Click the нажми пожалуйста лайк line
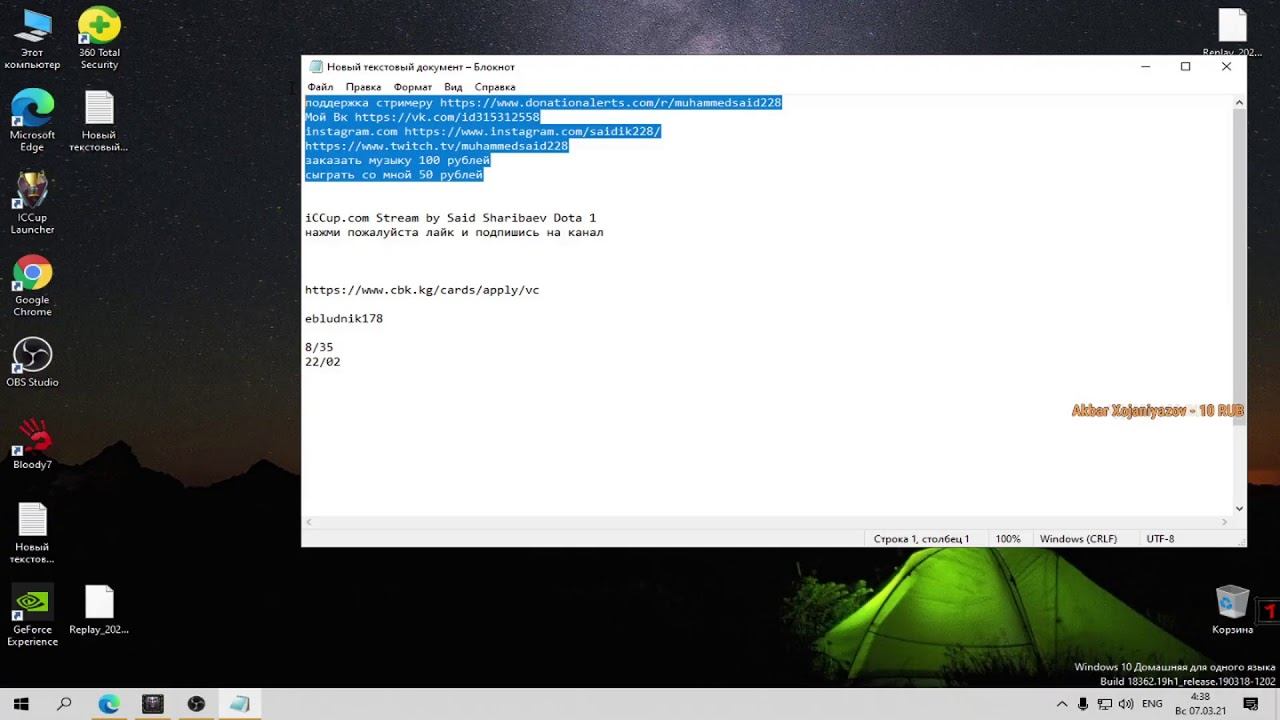 click(x=454, y=232)
